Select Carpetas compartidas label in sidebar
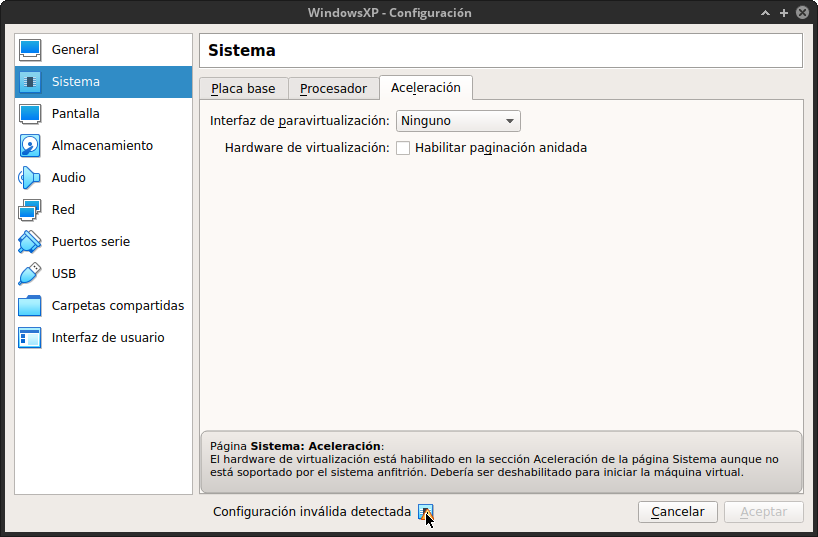The width and height of the screenshot is (818, 537). pos(118,306)
